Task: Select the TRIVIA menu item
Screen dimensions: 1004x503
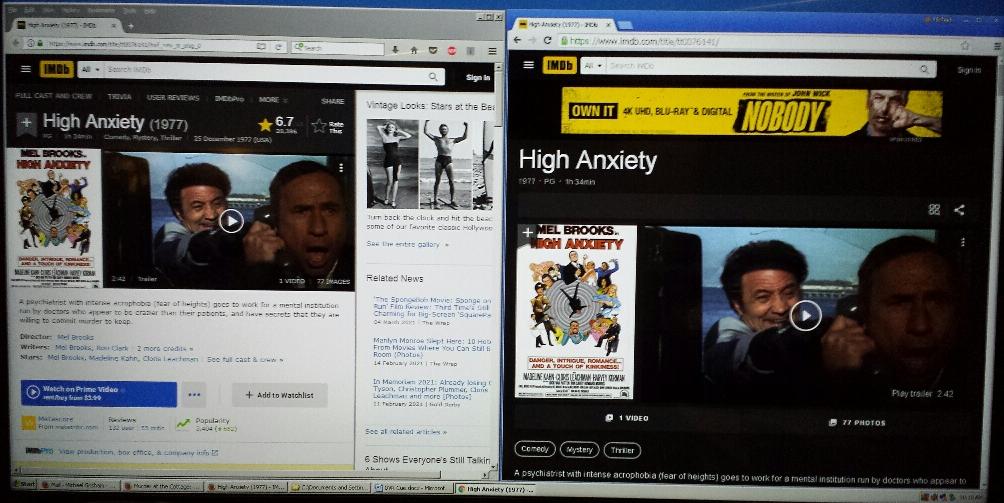Action: [x=119, y=99]
